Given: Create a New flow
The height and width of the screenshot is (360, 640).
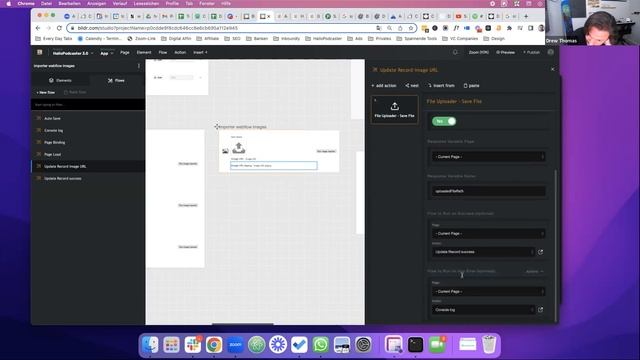Looking at the screenshot, I should pyautogui.click(x=45, y=92).
